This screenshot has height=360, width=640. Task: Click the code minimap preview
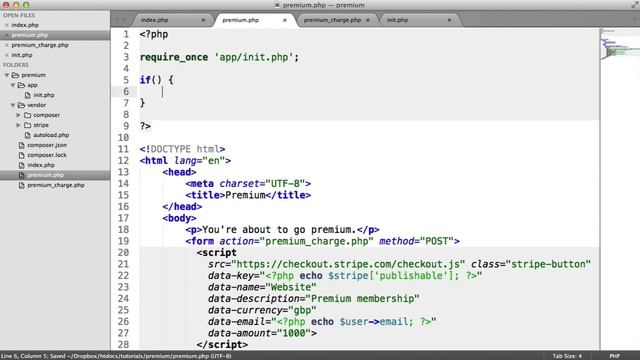click(620, 45)
